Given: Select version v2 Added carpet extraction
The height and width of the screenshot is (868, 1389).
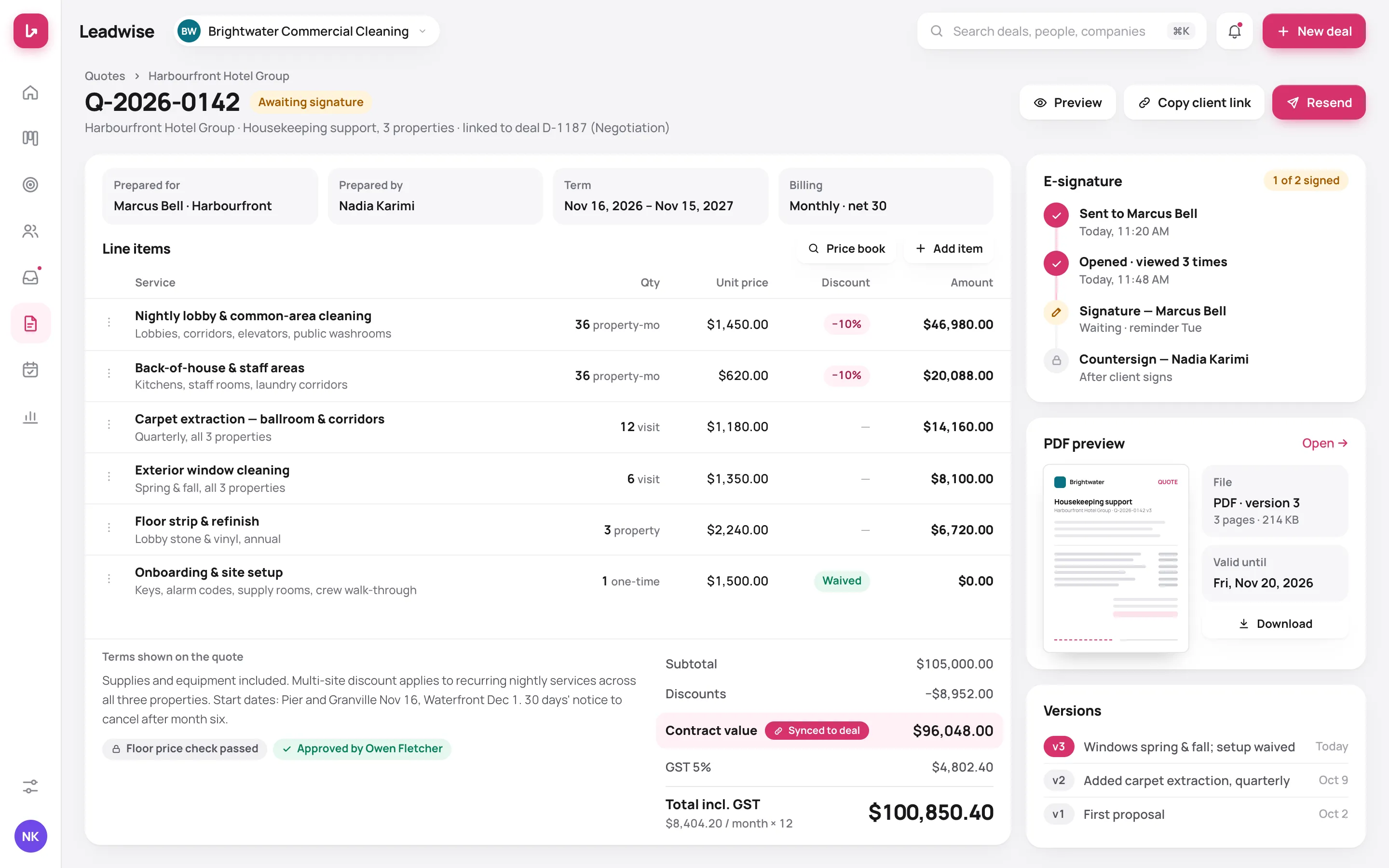Looking at the screenshot, I should 1196,780.
